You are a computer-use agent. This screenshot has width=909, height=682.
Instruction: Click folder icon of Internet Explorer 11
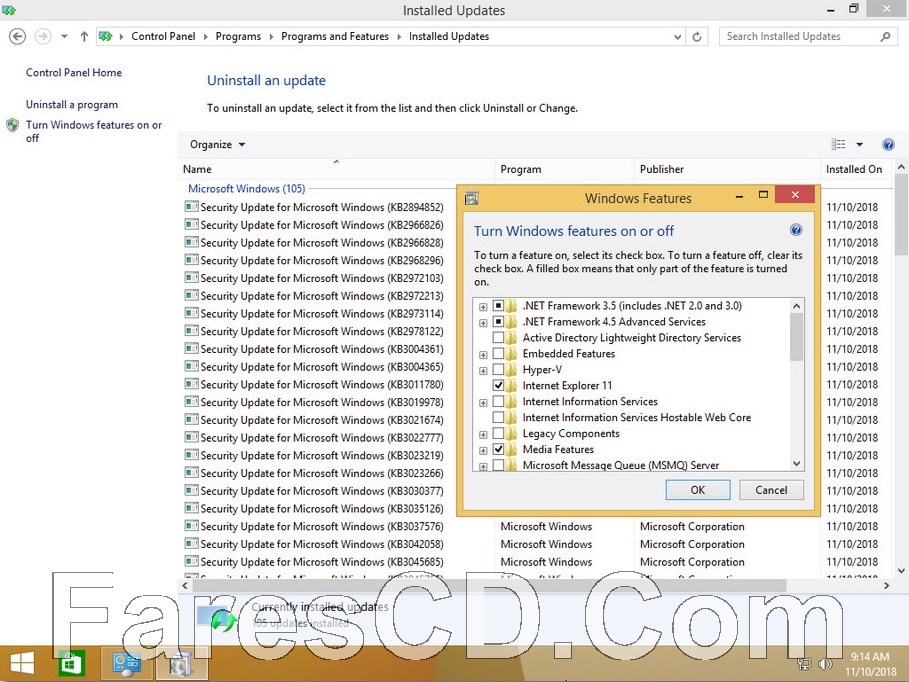(x=511, y=386)
